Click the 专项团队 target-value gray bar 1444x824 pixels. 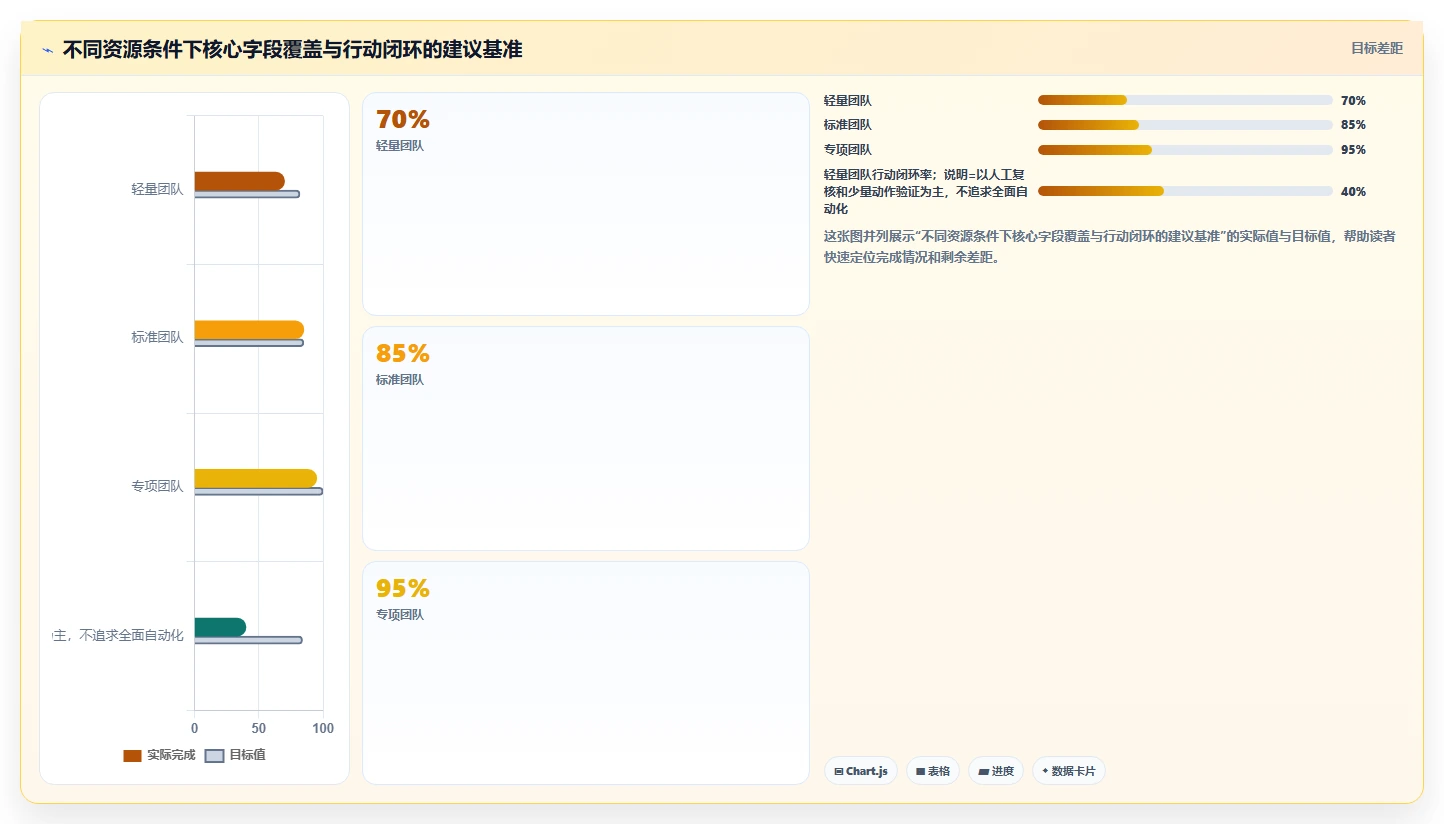click(258, 491)
